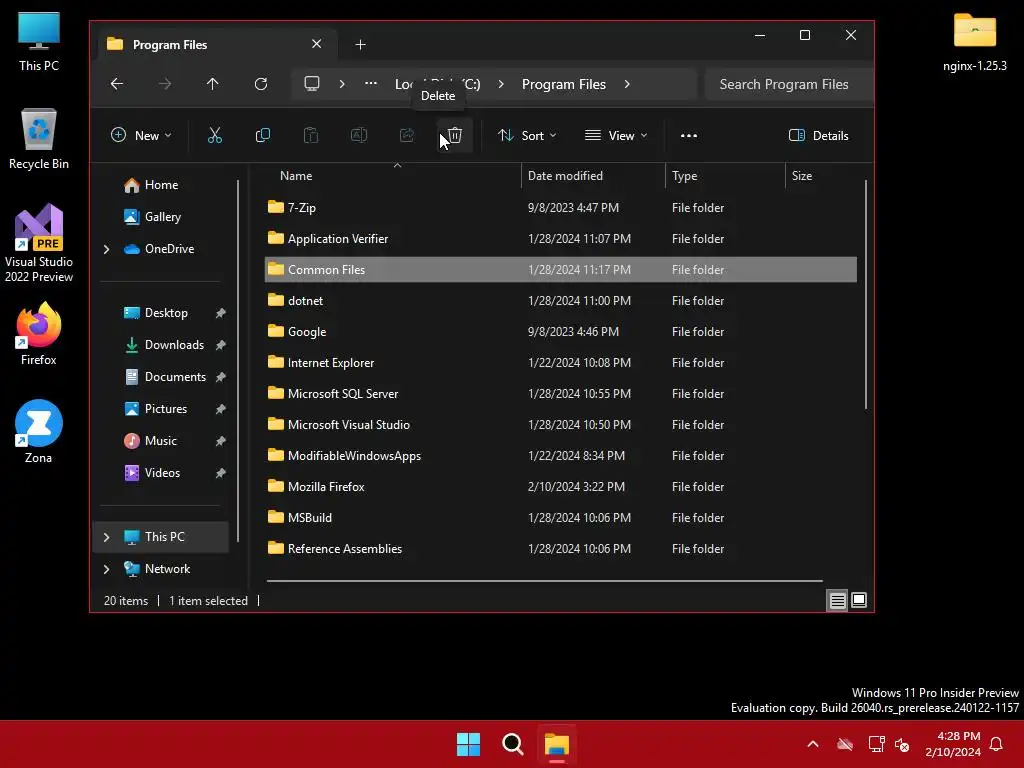Switch to large thumbnails view icon
This screenshot has height=768, width=1024.
pos(859,600)
